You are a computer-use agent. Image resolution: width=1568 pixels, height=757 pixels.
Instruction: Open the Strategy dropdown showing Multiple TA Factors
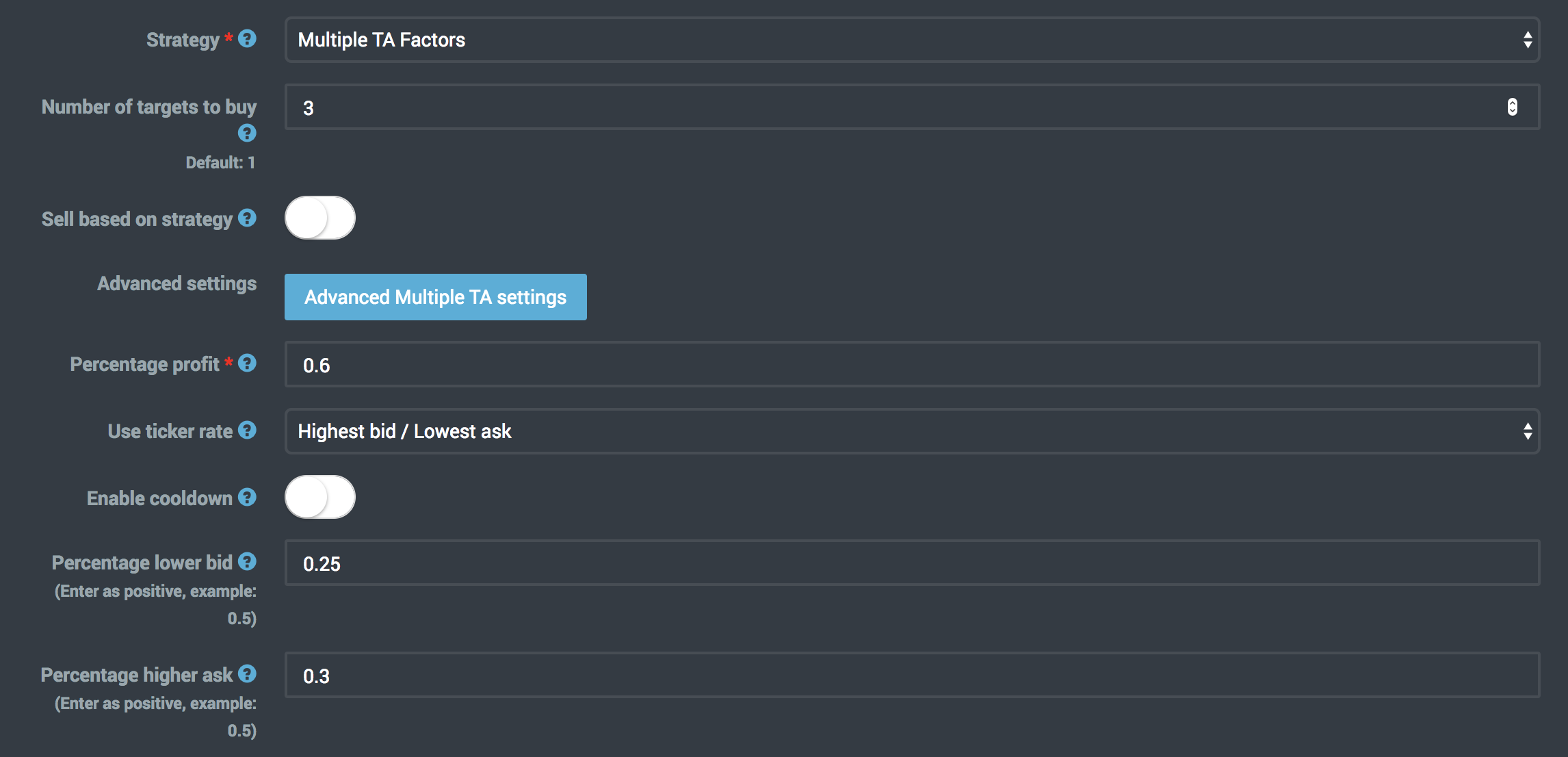[x=911, y=40]
